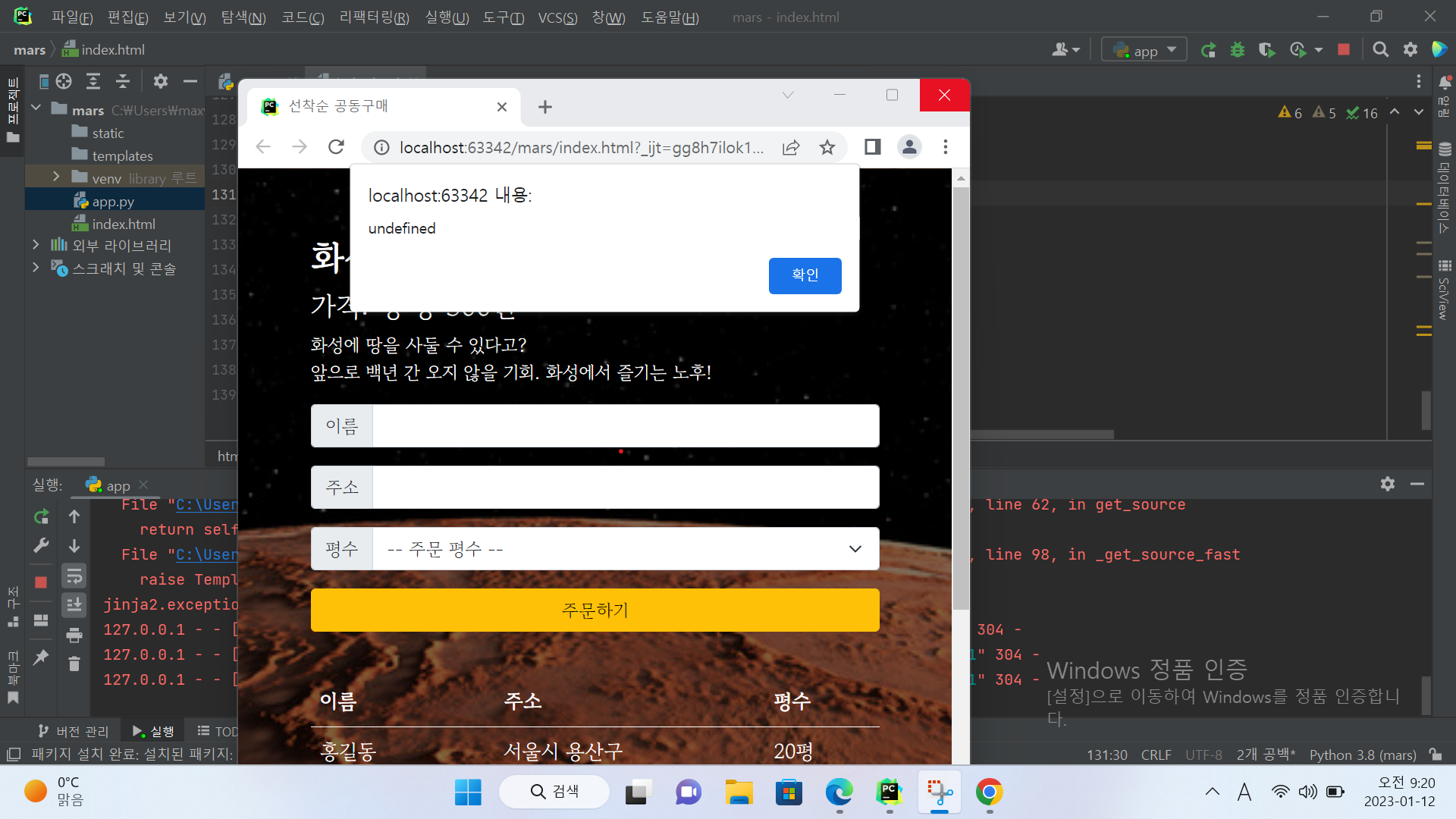The image size is (1456, 819).
Task: Collapse all items in project tree
Action: point(123,81)
